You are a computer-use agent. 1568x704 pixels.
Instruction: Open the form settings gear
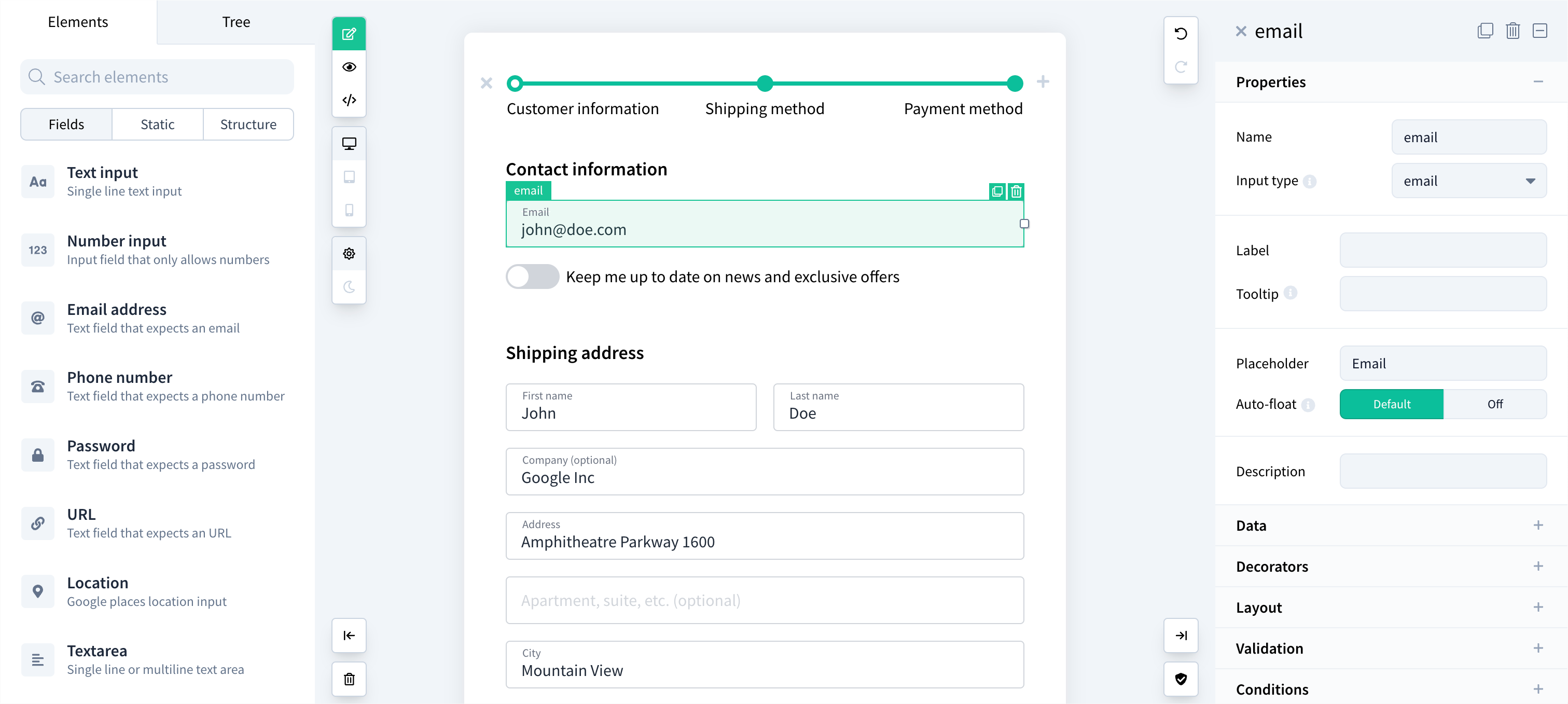pyautogui.click(x=349, y=253)
